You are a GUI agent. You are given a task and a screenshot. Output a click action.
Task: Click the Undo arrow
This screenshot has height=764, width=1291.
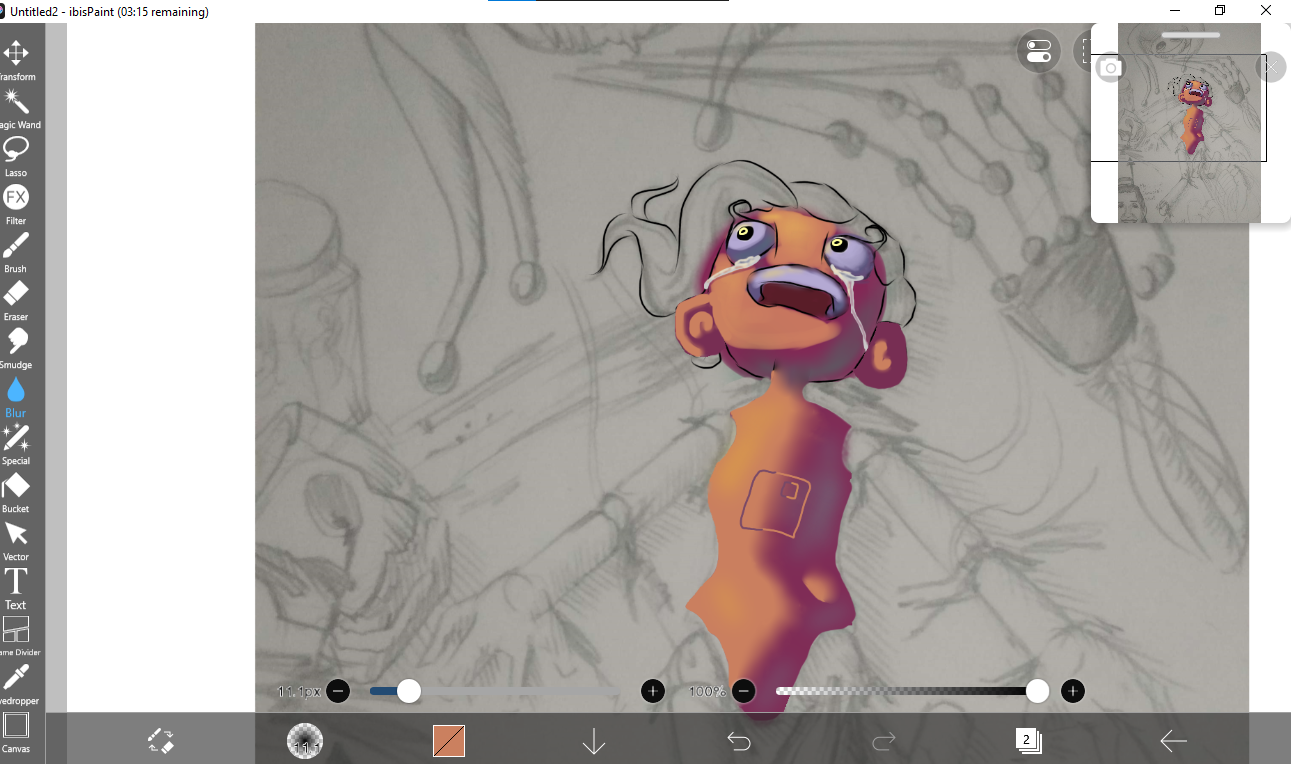[x=739, y=740]
